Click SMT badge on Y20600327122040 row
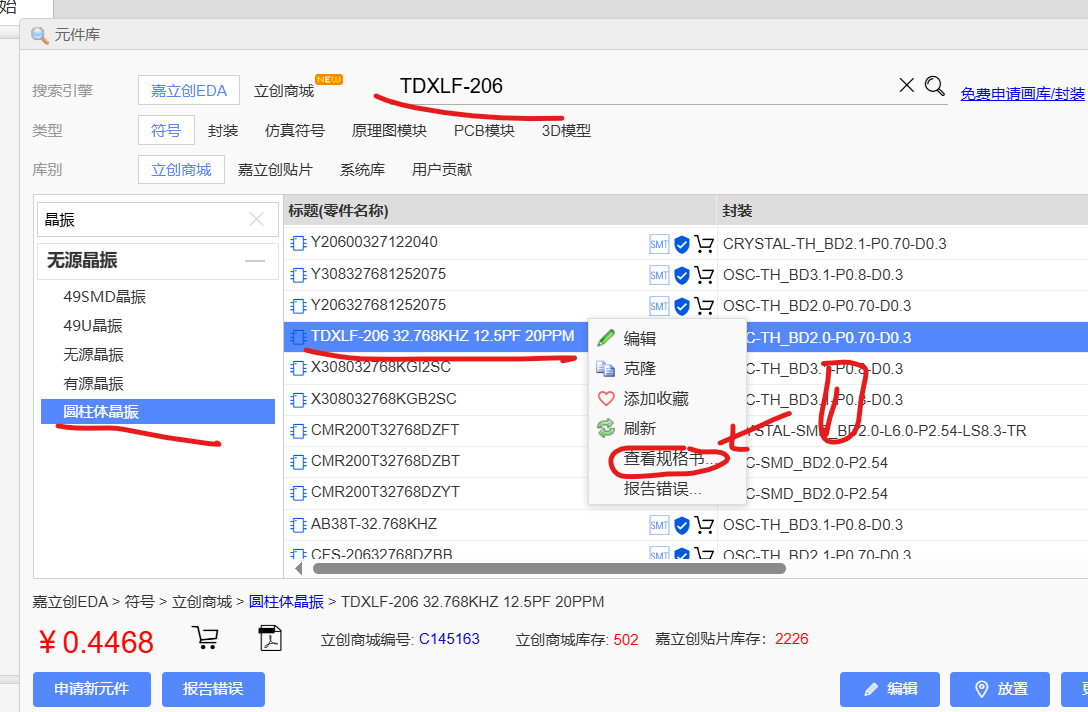 click(x=659, y=244)
